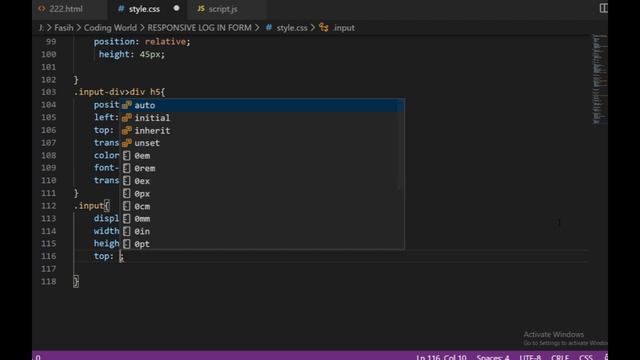Select the initial suggestion
The width and height of the screenshot is (640, 360).
click(x=262, y=118)
